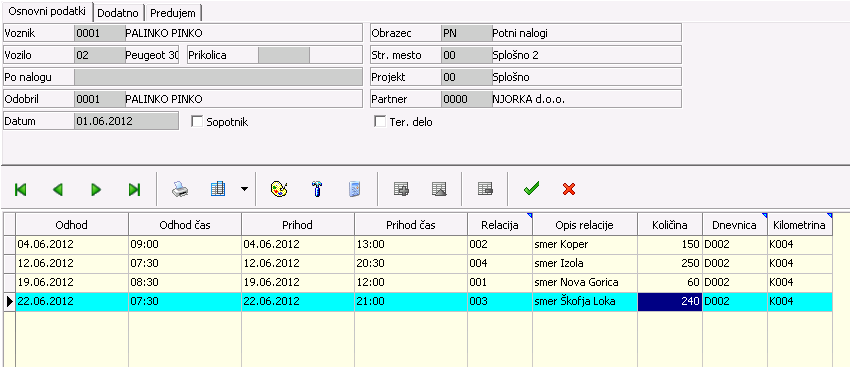Click the Prihod čas cell 21:00
Viewport: 851px width, 367px height.
[x=410, y=302]
